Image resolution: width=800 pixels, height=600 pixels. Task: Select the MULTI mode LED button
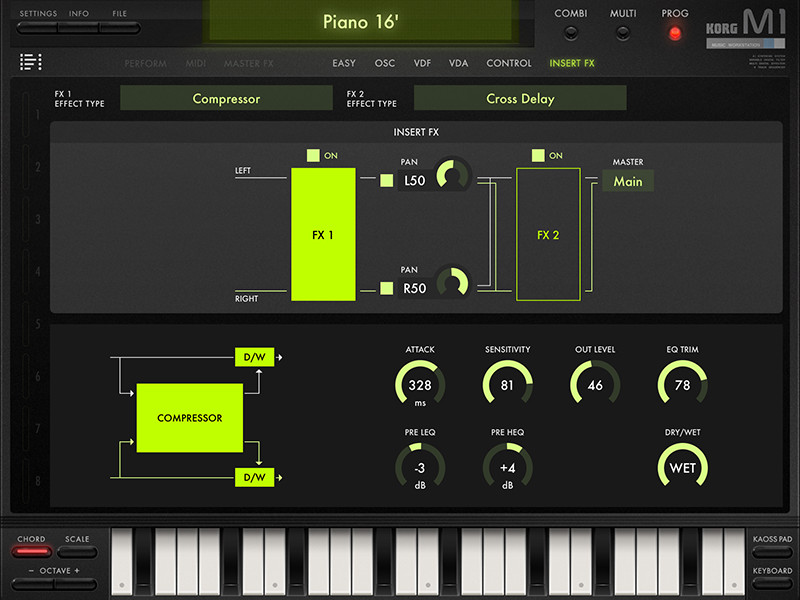tap(622, 34)
